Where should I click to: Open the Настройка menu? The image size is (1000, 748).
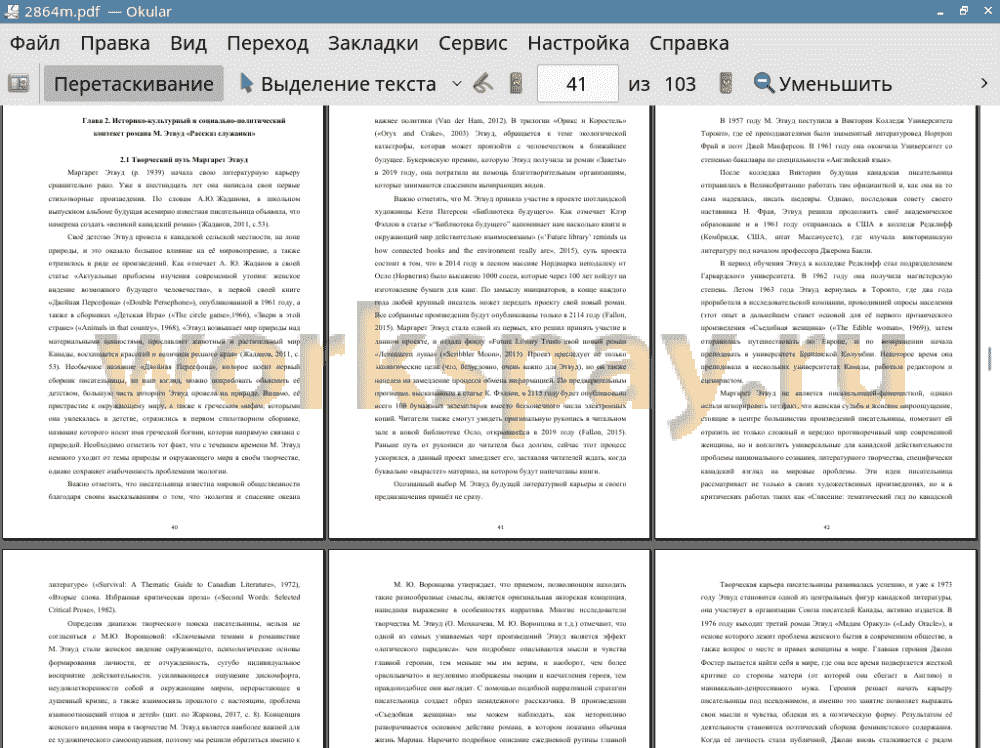(578, 43)
